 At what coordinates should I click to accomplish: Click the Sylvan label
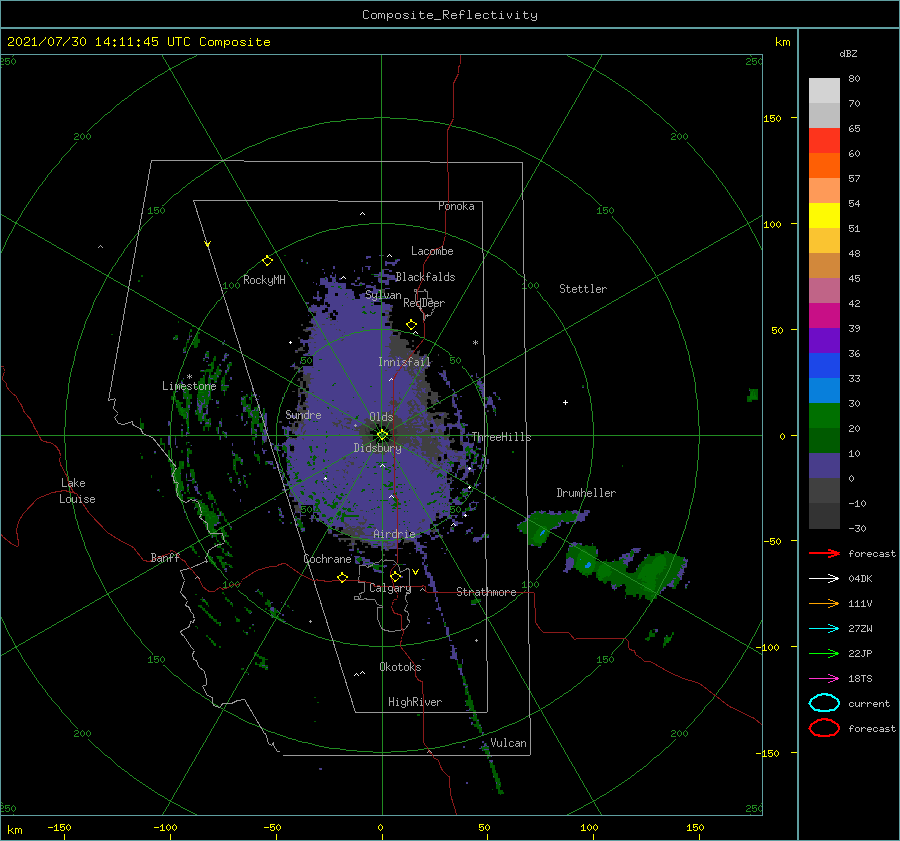point(383,295)
